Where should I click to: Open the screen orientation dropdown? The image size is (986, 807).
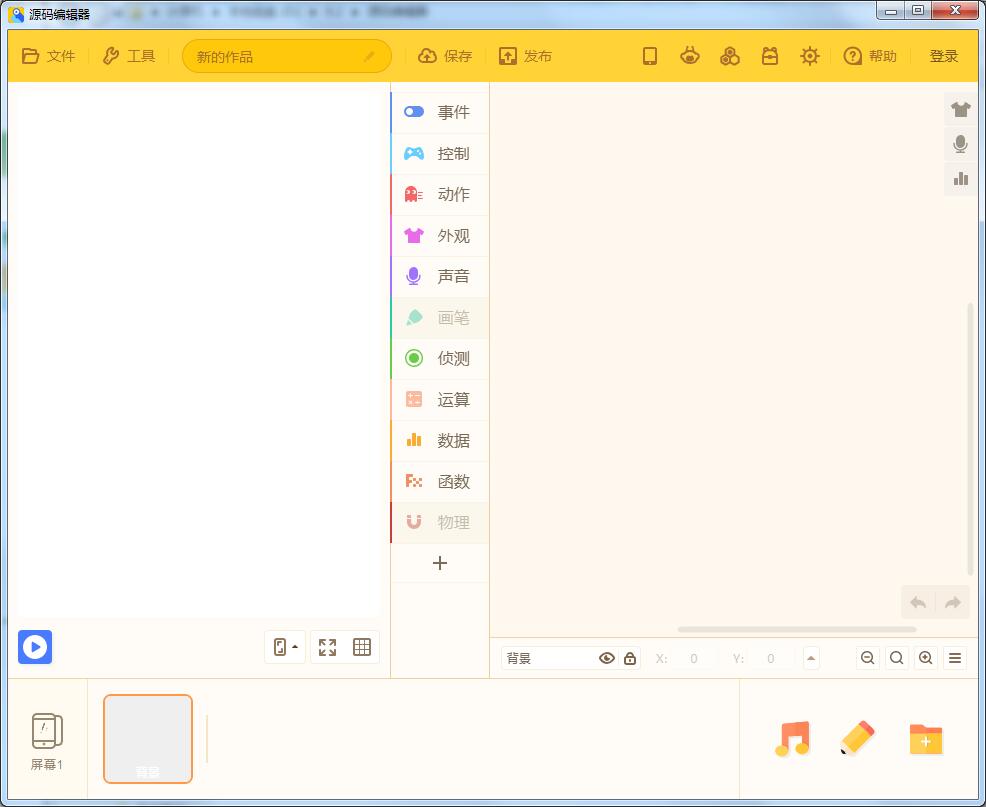pos(285,647)
